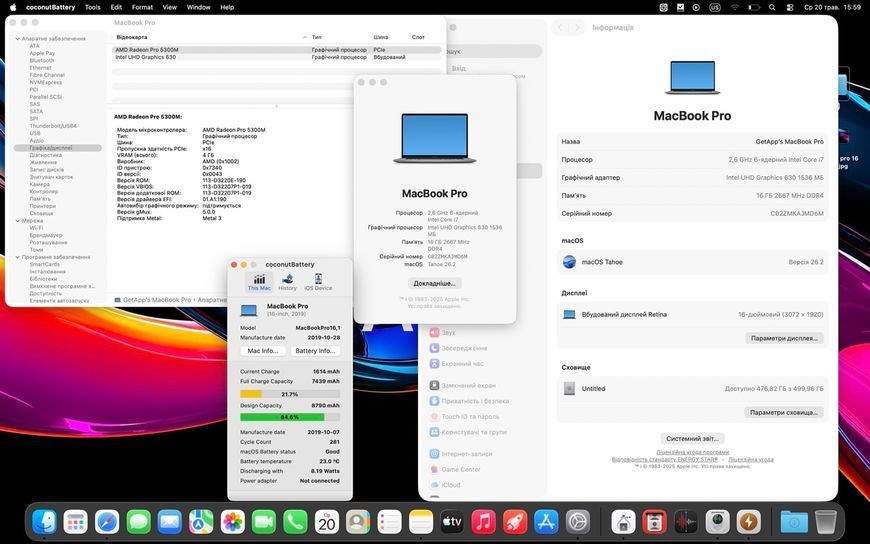This screenshot has width=870, height=544.
Task: Open Apple TV from the Dock
Action: tap(452, 522)
